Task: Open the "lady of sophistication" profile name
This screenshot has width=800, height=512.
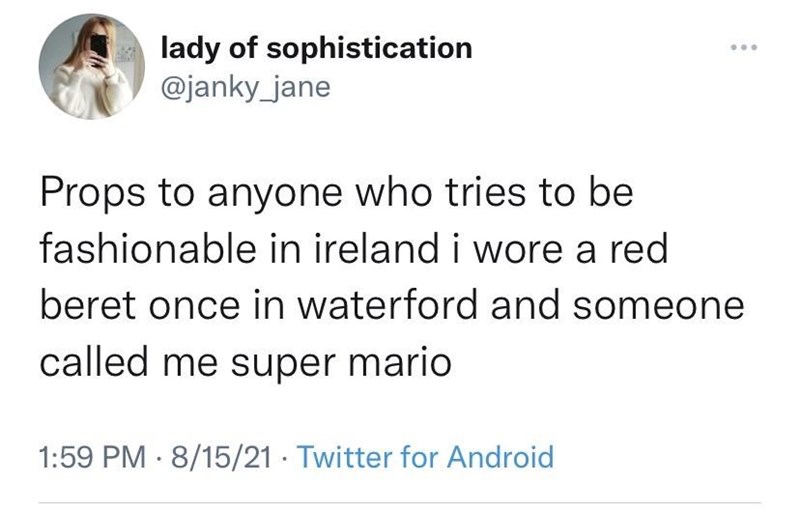Action: click(x=316, y=47)
